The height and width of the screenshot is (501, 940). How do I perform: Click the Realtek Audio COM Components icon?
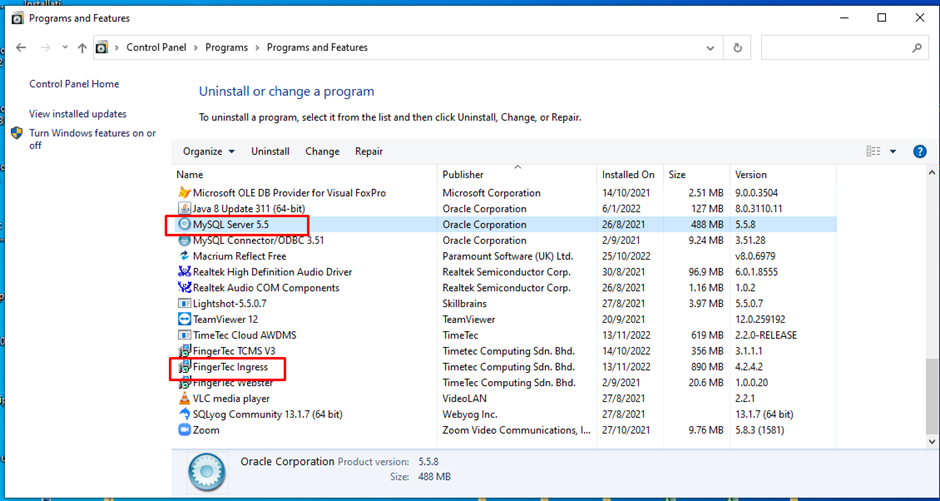coord(184,288)
